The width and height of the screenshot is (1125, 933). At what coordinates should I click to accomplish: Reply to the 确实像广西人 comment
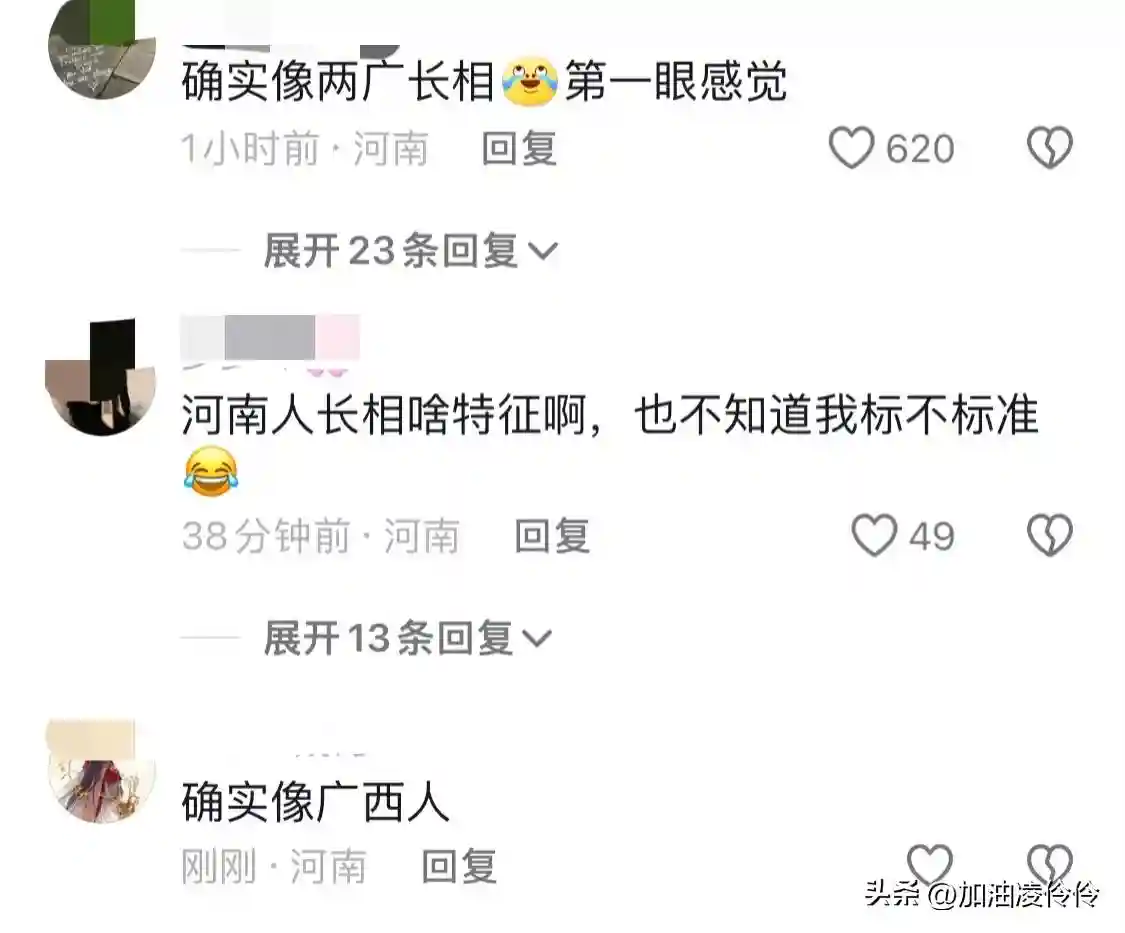point(459,866)
